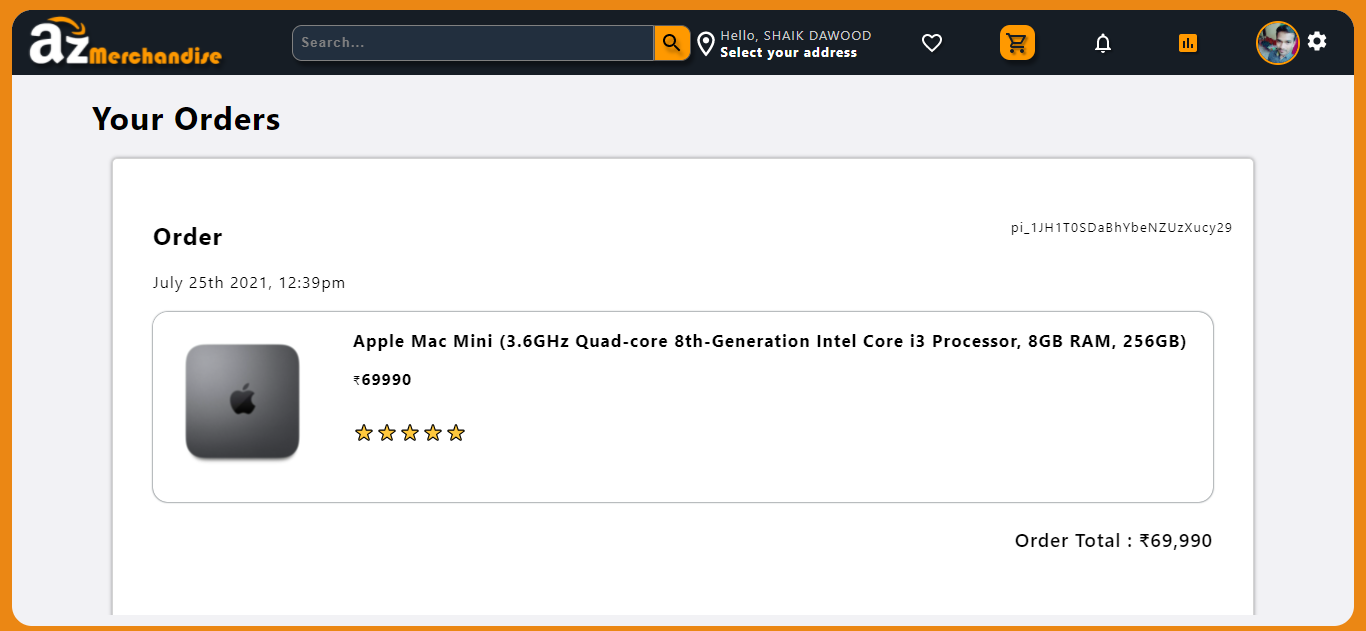Viewport: 1366px width, 631px height.
Task: Rate the Mac Mini with the fifth star
Action: 456,432
